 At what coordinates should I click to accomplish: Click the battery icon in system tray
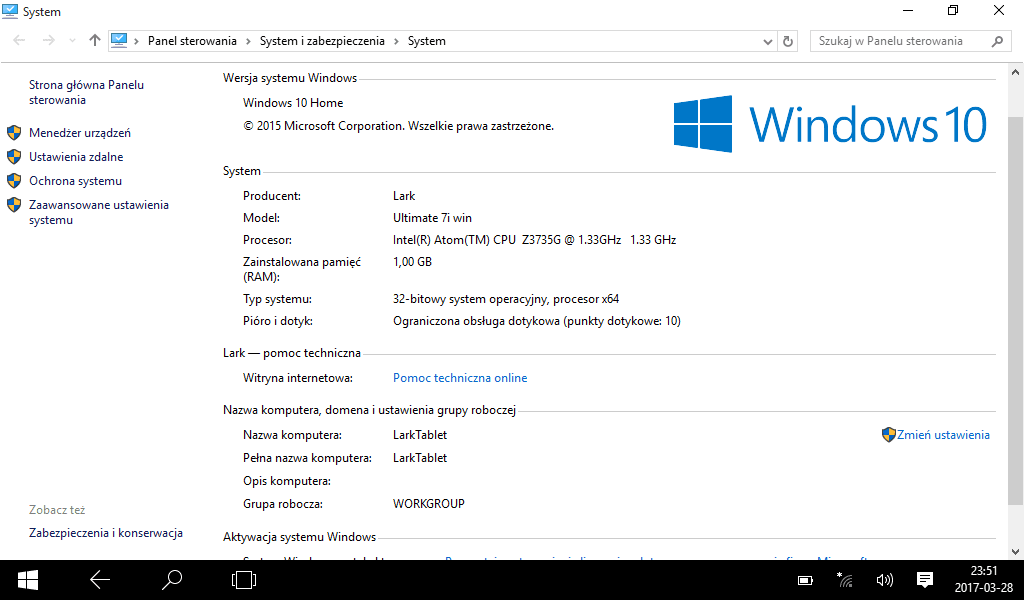coord(805,580)
